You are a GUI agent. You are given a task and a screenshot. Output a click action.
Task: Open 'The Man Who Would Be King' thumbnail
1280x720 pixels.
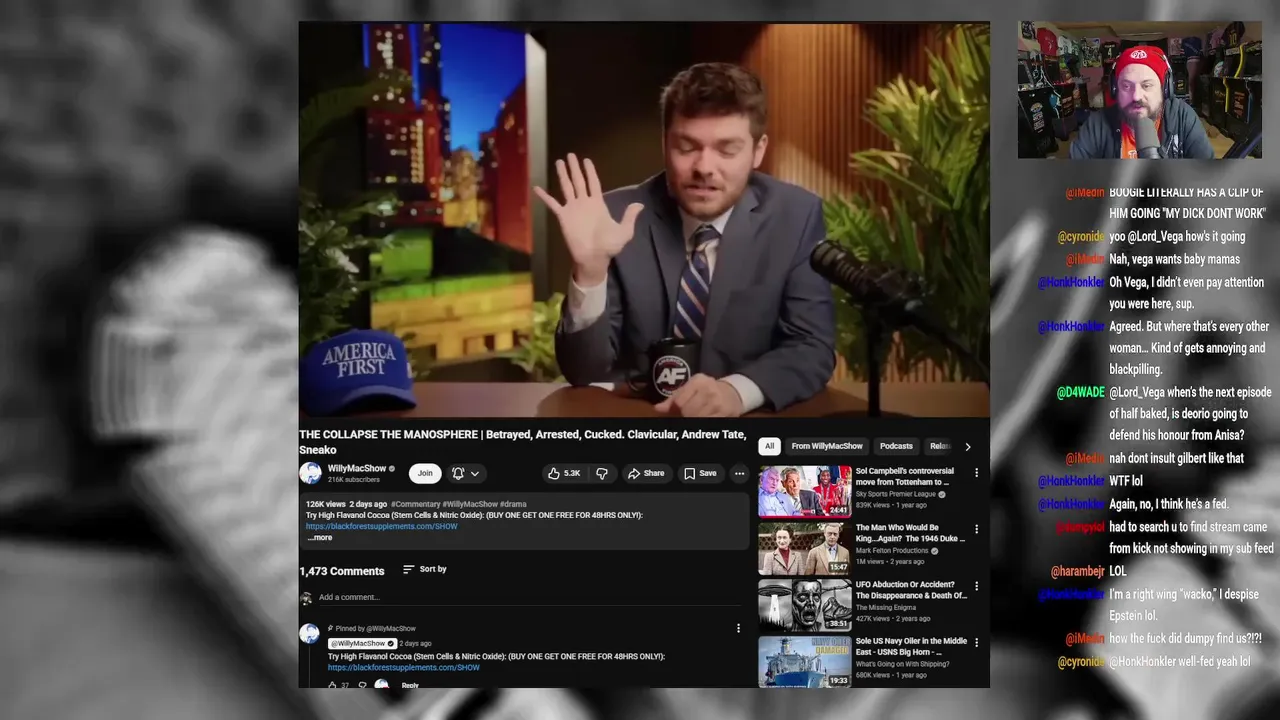click(804, 547)
